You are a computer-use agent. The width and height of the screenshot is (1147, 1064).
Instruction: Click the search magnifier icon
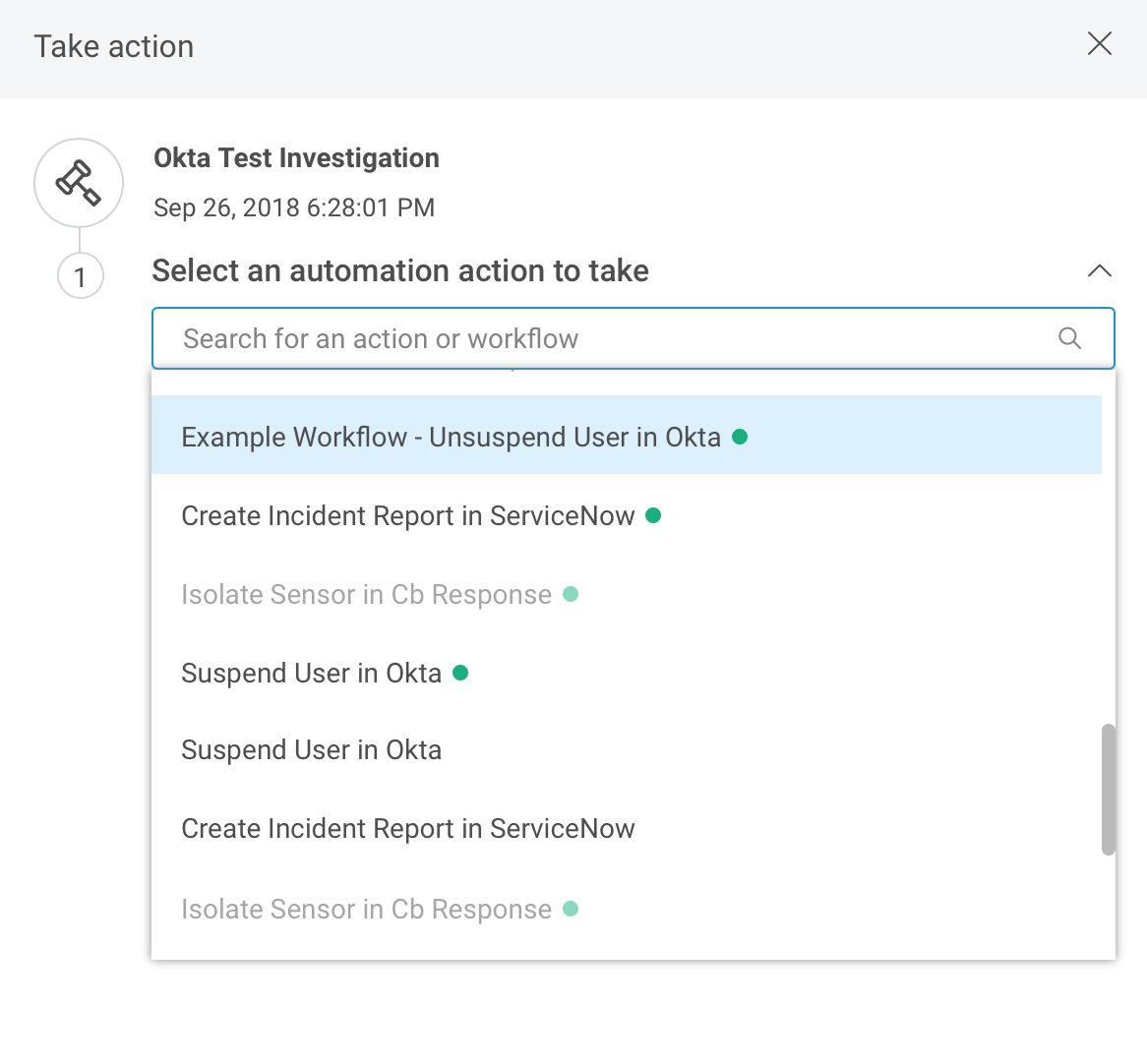pyautogui.click(x=1069, y=338)
